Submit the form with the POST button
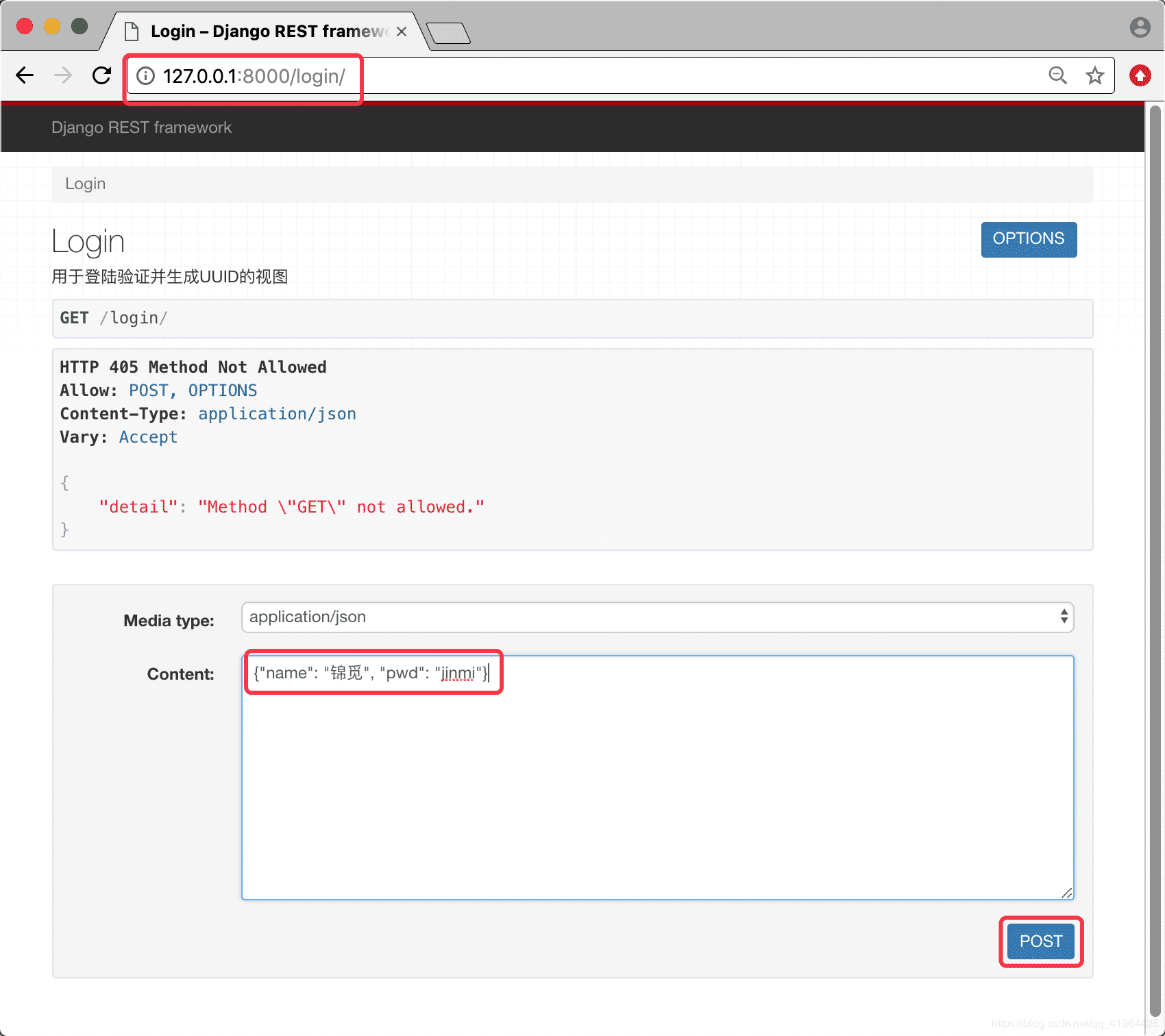1165x1036 pixels. coord(1041,941)
